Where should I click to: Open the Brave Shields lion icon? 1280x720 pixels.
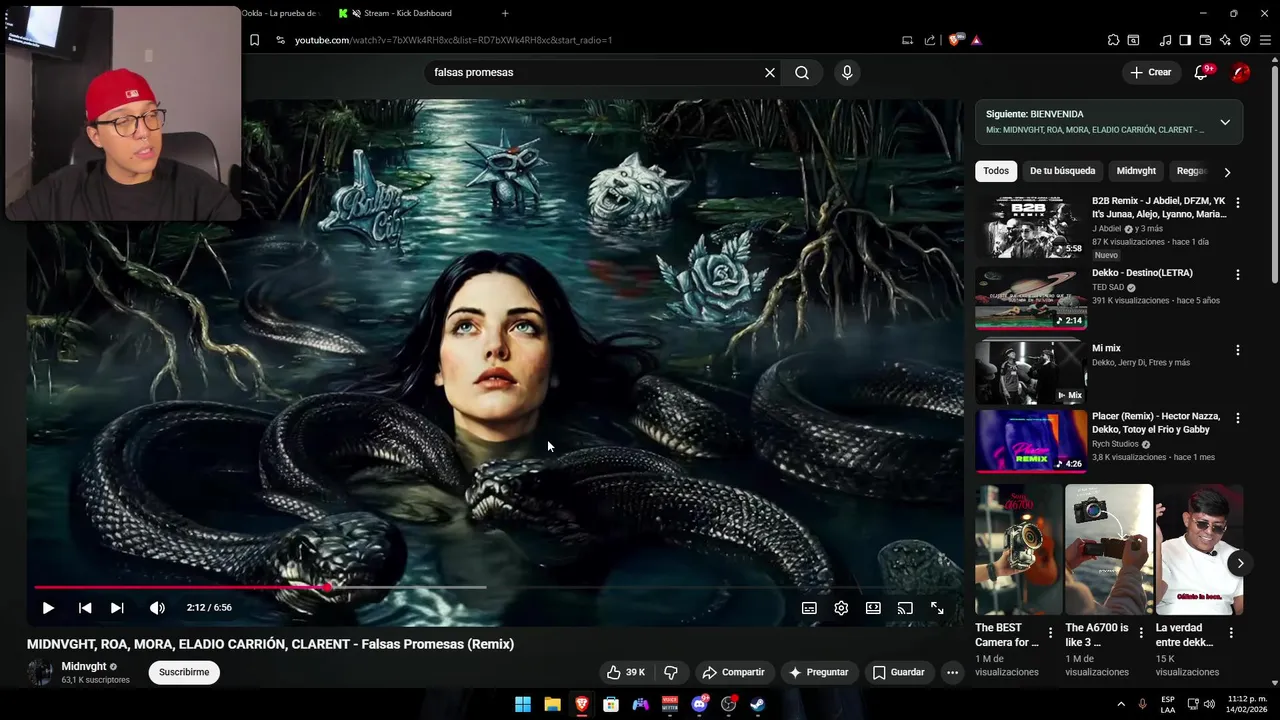coord(954,40)
